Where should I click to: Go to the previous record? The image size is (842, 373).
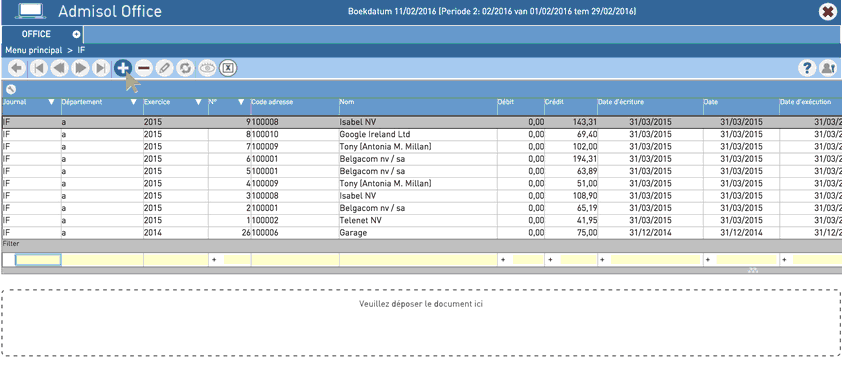pyautogui.click(x=59, y=68)
